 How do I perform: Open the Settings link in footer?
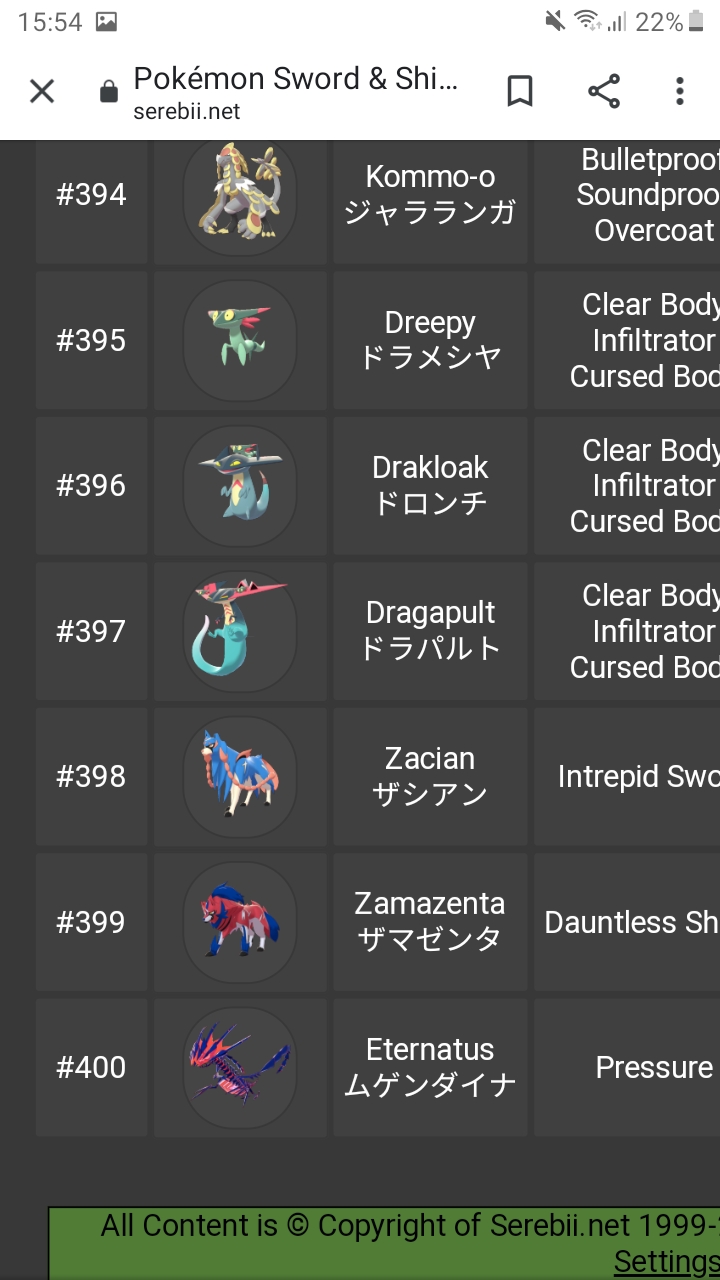coord(666,1262)
